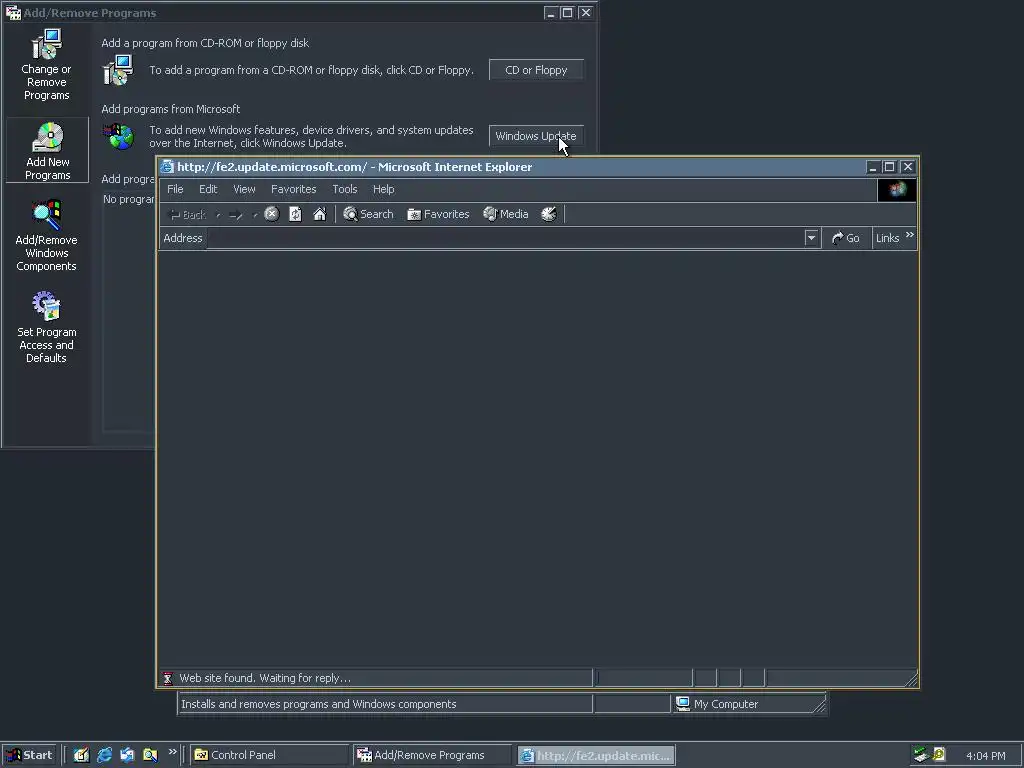Click the Forward arrow in IE toolbar
The height and width of the screenshot is (768, 1024).
click(x=236, y=214)
